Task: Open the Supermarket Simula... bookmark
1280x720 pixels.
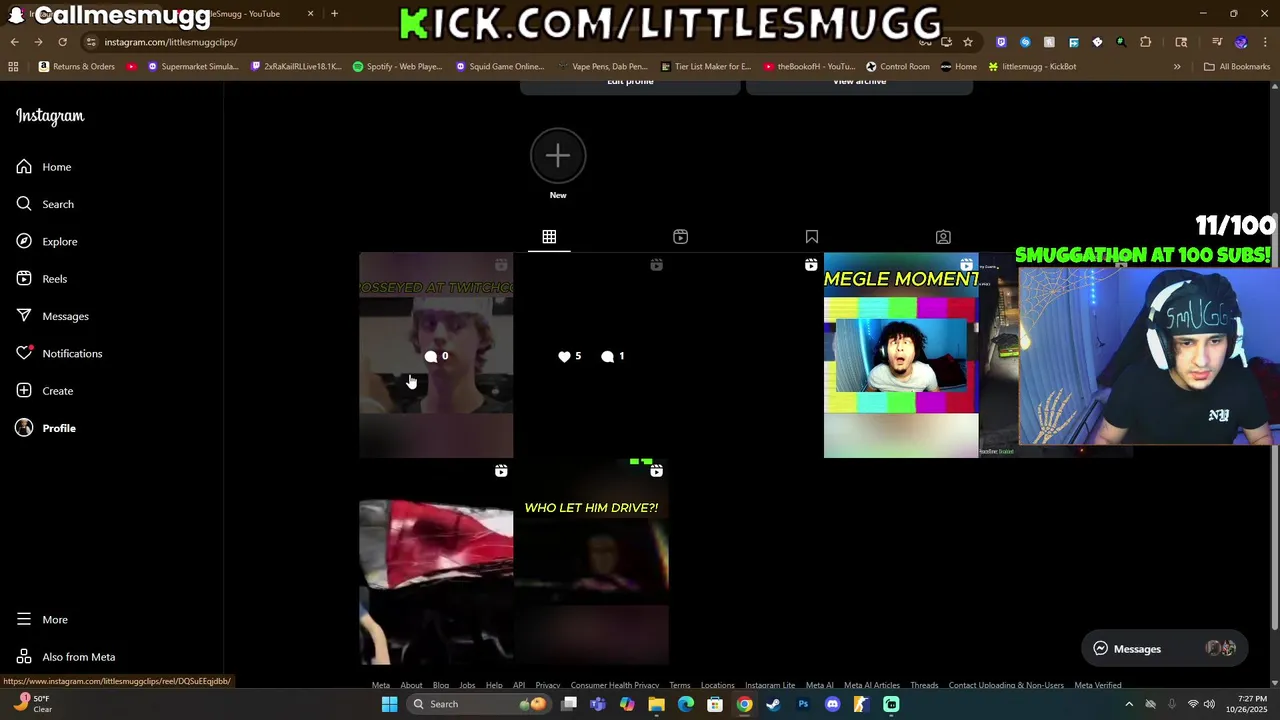Action: click(193, 67)
